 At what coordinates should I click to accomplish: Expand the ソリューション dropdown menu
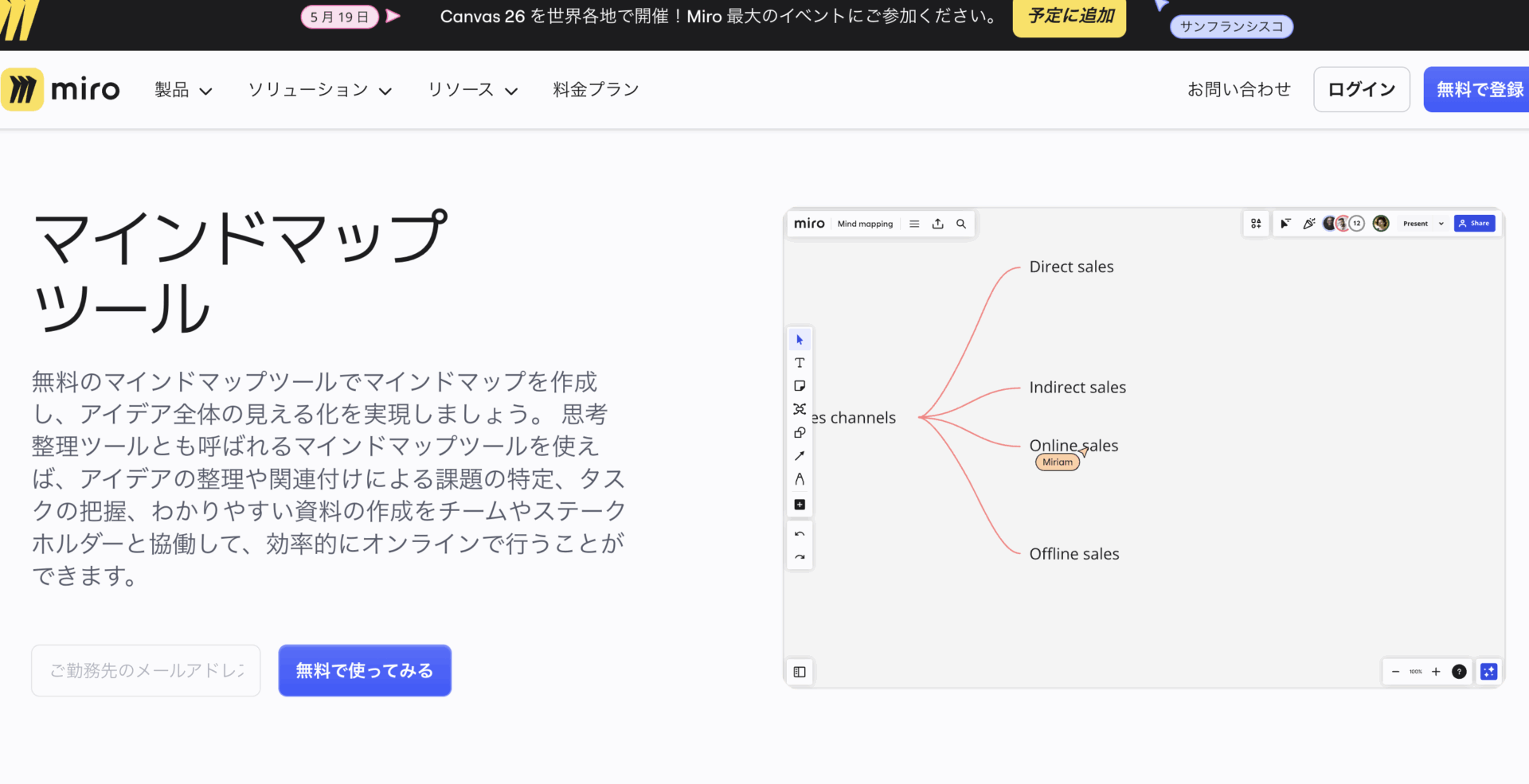click(319, 90)
